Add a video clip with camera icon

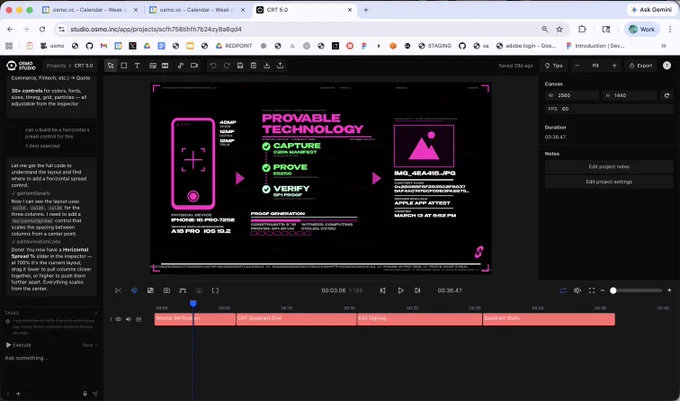click(194, 65)
